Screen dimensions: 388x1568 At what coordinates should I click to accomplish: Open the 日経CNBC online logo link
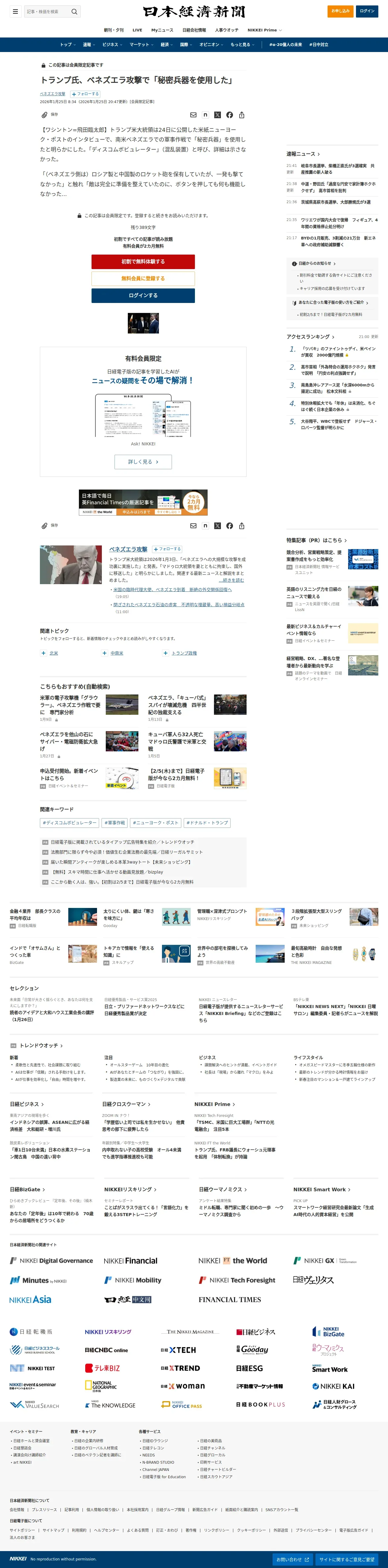[106, 1349]
